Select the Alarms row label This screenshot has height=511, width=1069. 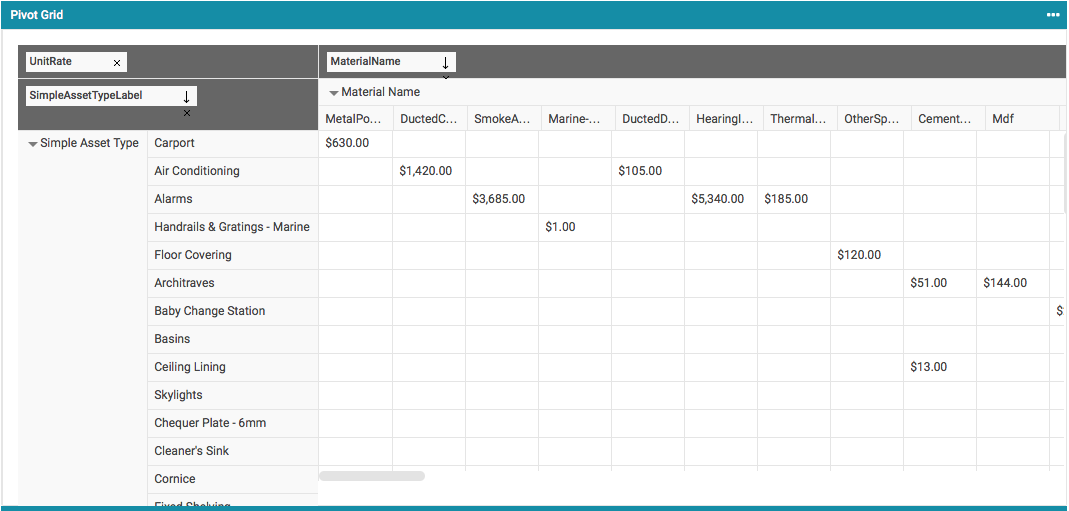click(x=232, y=199)
